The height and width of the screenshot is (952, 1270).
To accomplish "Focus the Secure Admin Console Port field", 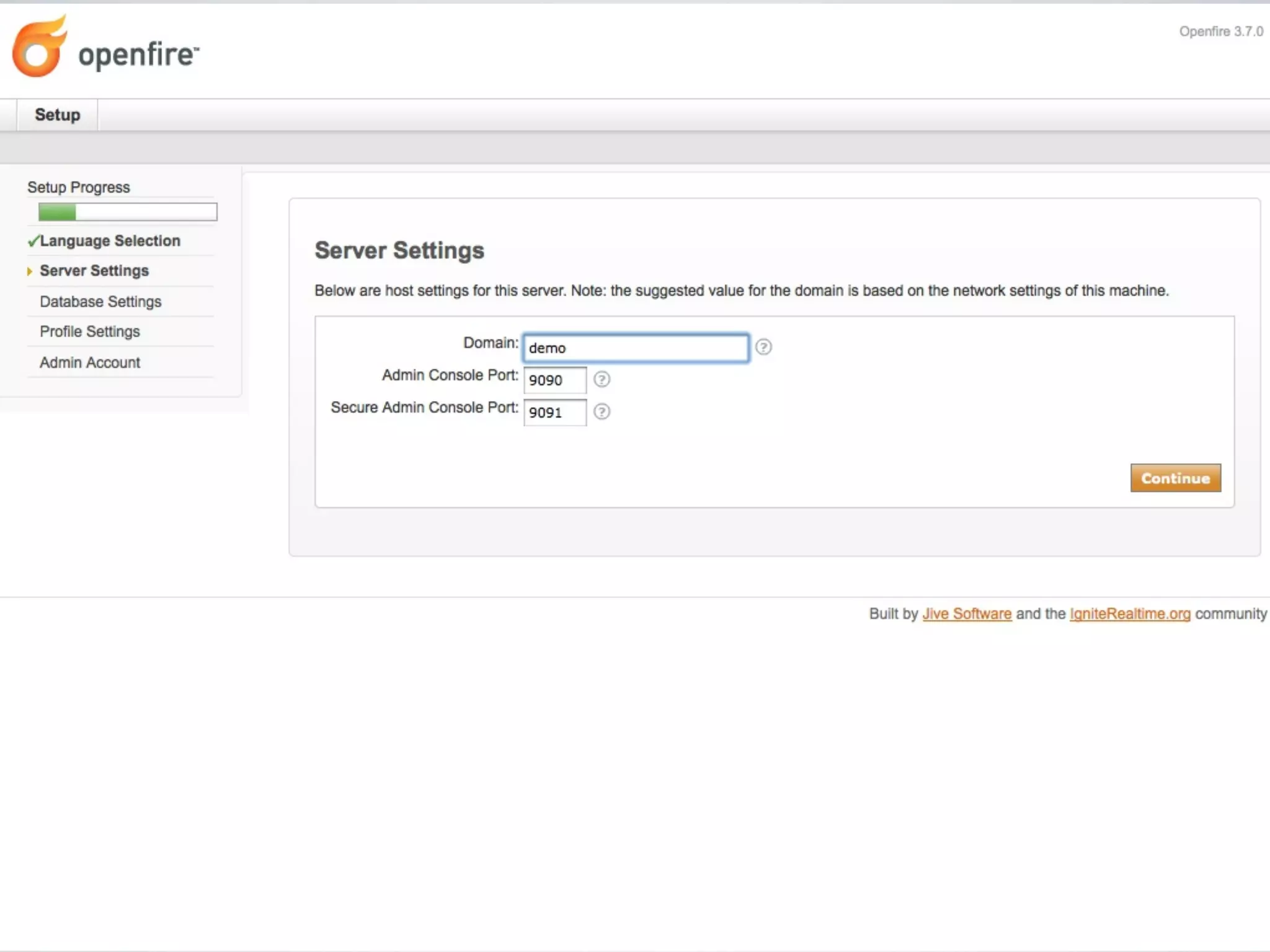I will [x=554, y=412].
